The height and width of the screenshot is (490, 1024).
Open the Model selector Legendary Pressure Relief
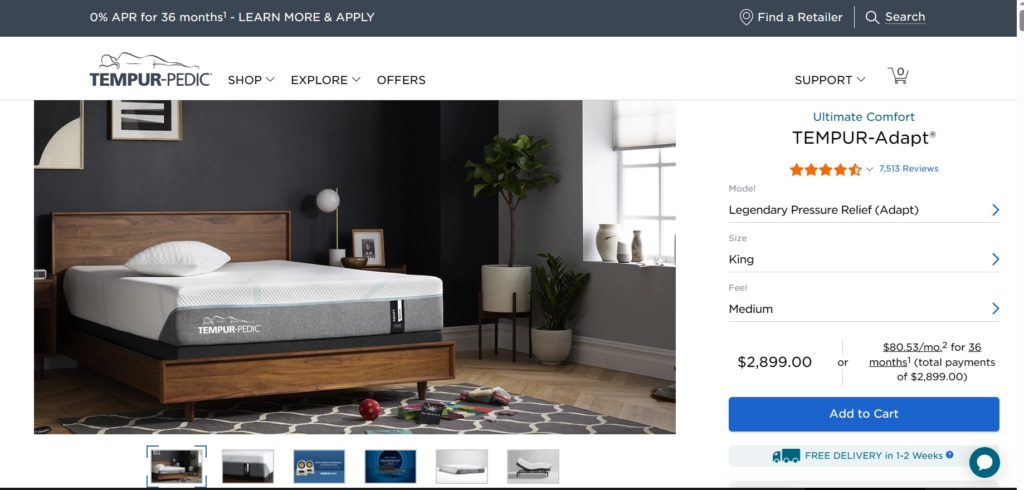(864, 210)
